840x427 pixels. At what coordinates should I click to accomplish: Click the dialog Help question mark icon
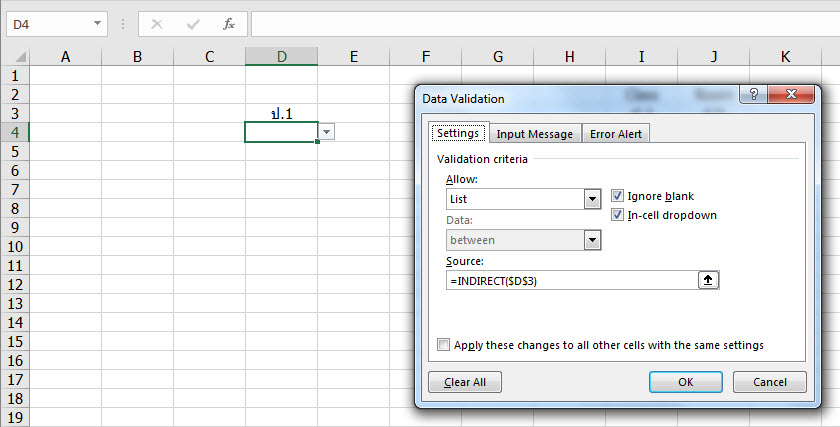752,94
